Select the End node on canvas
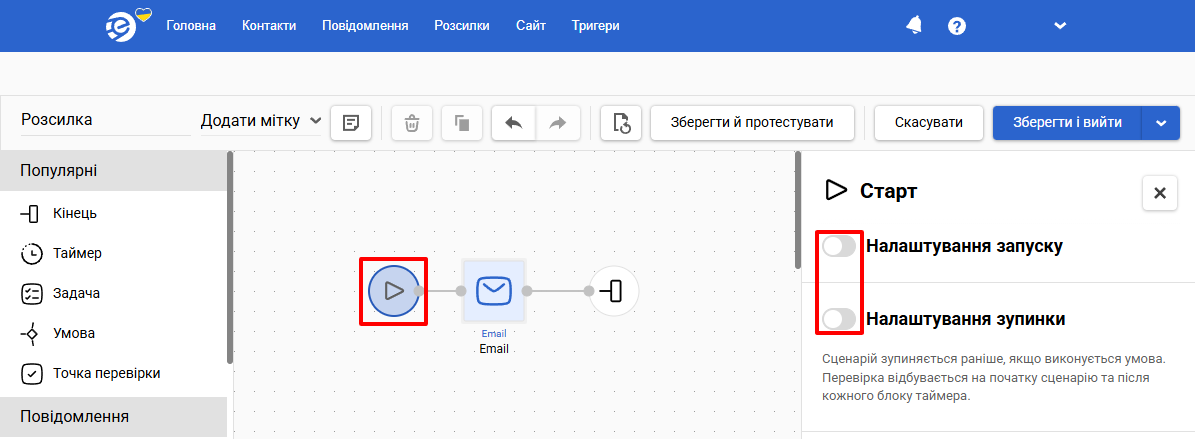Screen dimensions: 1195x439 click(614, 290)
